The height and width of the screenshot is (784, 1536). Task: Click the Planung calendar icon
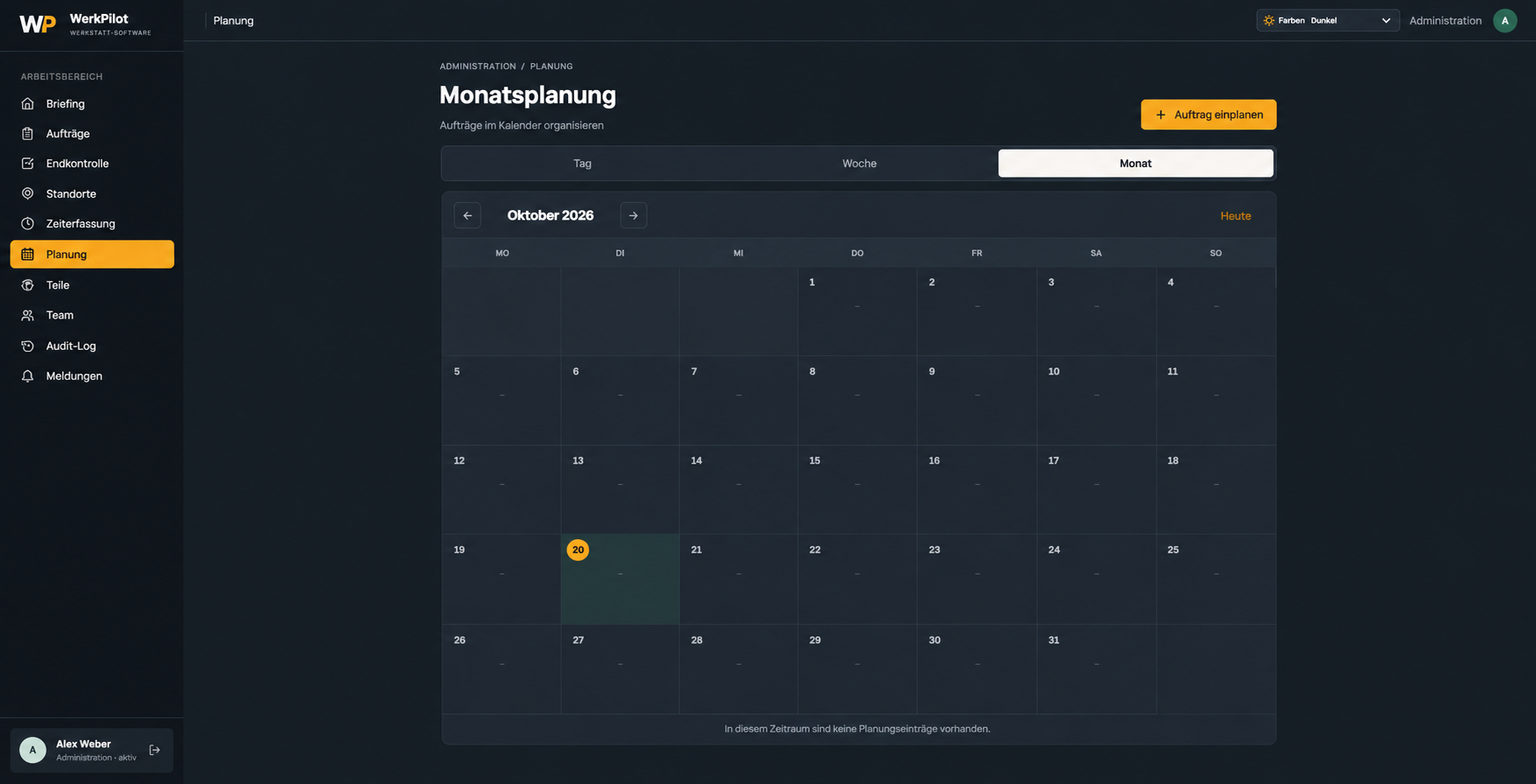[x=28, y=255]
